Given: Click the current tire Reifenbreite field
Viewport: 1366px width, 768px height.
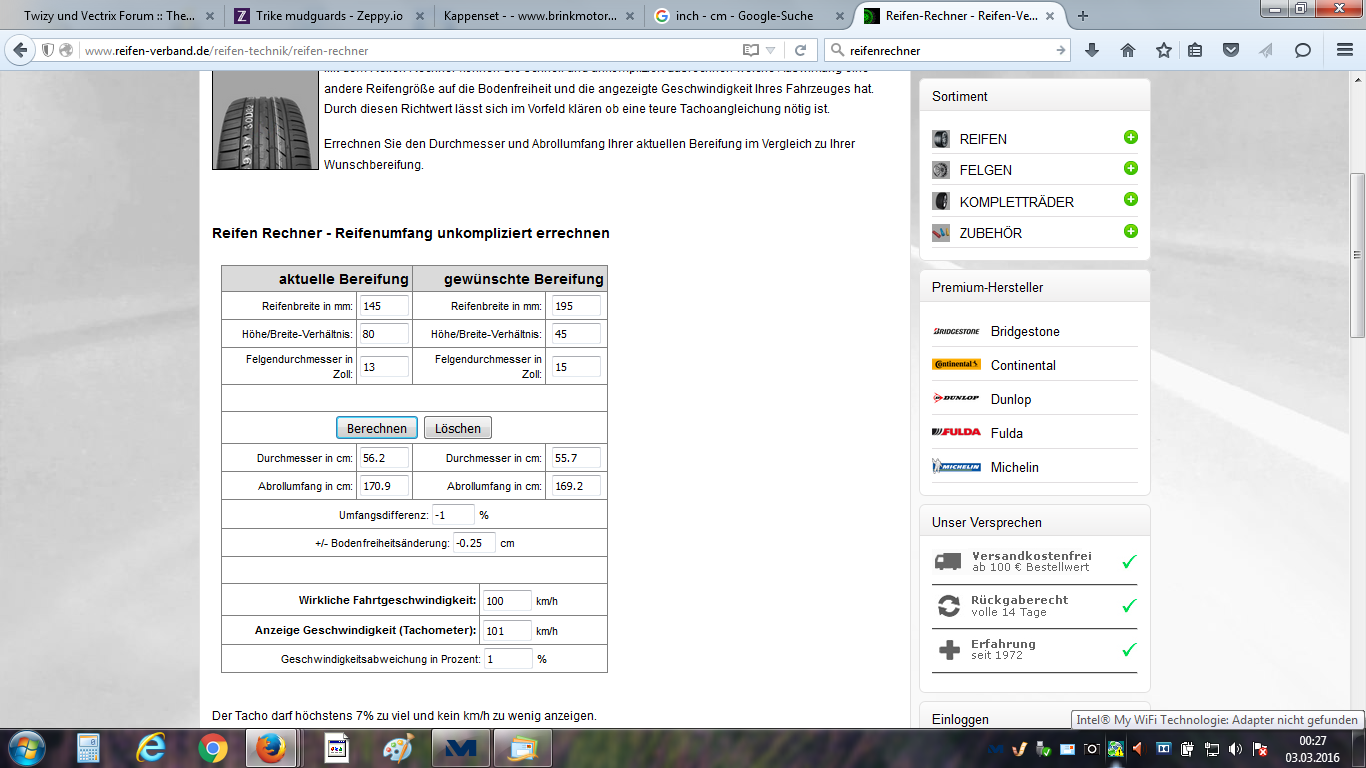Looking at the screenshot, I should (x=384, y=306).
